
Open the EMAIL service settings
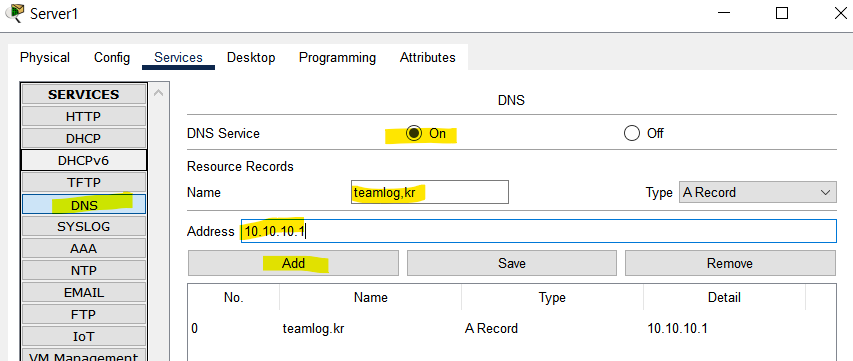coord(84,292)
